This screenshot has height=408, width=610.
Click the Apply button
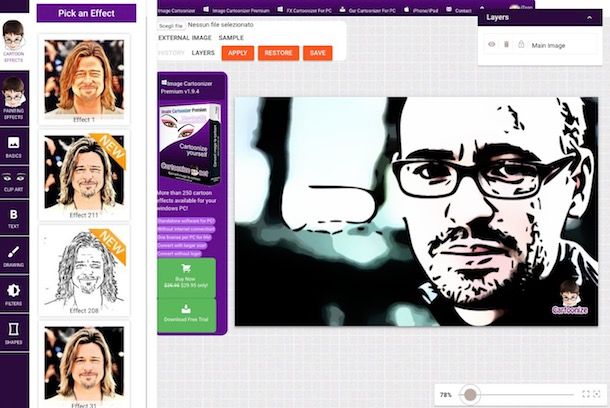click(x=238, y=53)
